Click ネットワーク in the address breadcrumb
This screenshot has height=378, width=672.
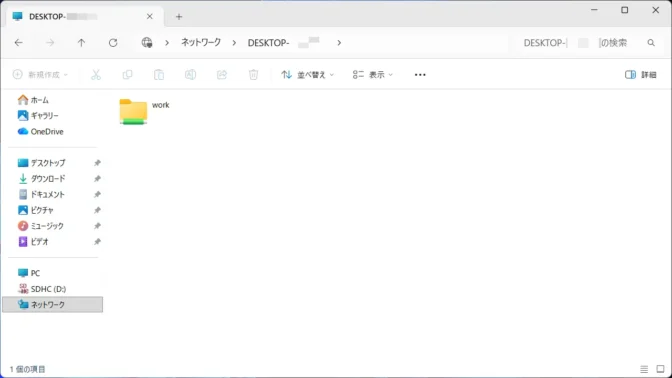[x=201, y=42]
